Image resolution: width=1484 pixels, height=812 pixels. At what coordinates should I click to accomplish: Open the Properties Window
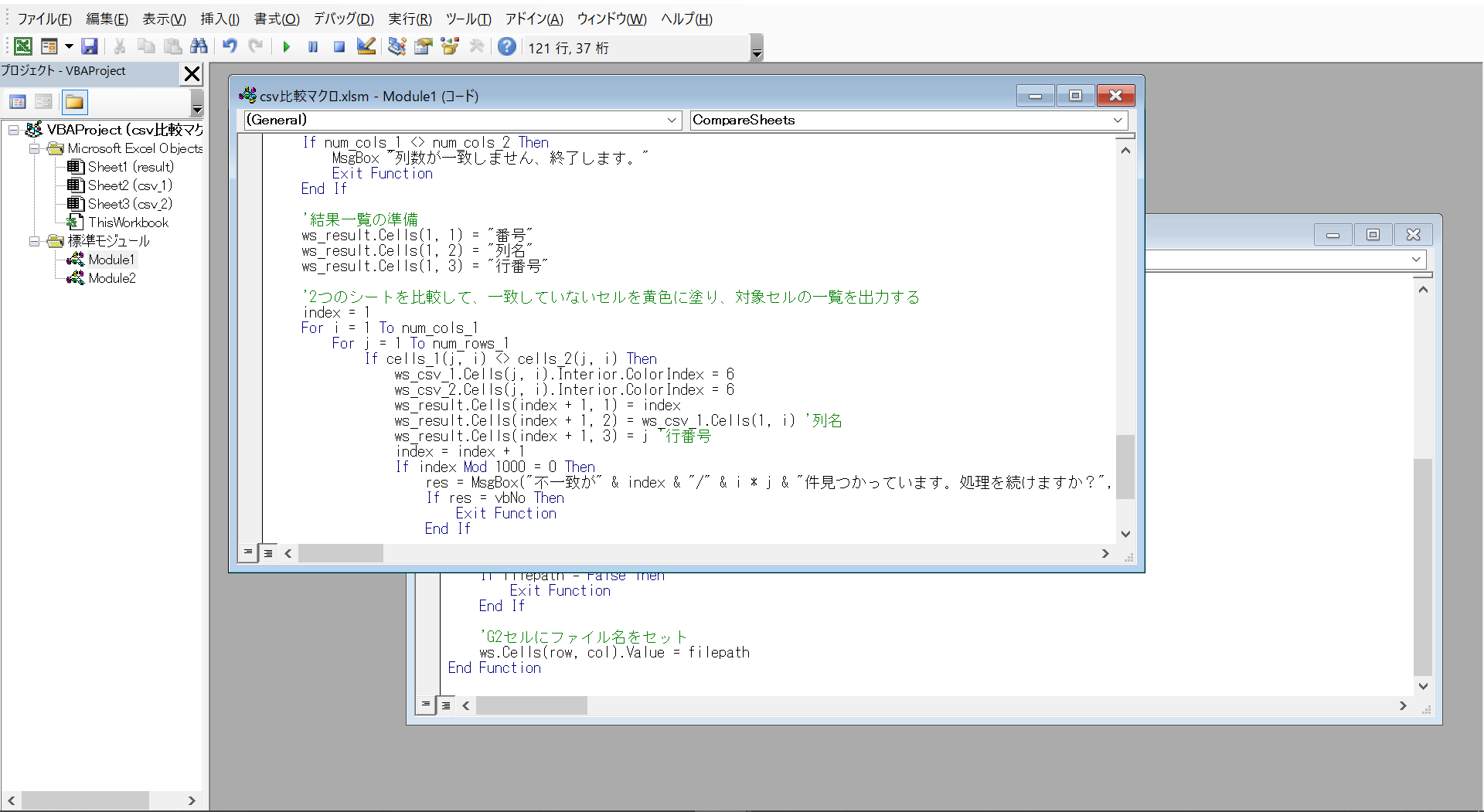[423, 46]
